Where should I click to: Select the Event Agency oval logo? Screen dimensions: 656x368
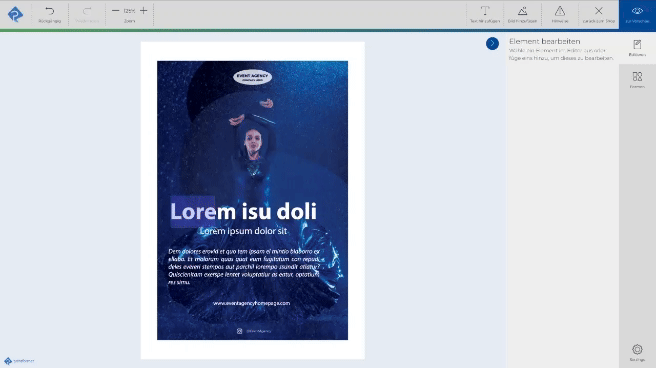click(252, 77)
